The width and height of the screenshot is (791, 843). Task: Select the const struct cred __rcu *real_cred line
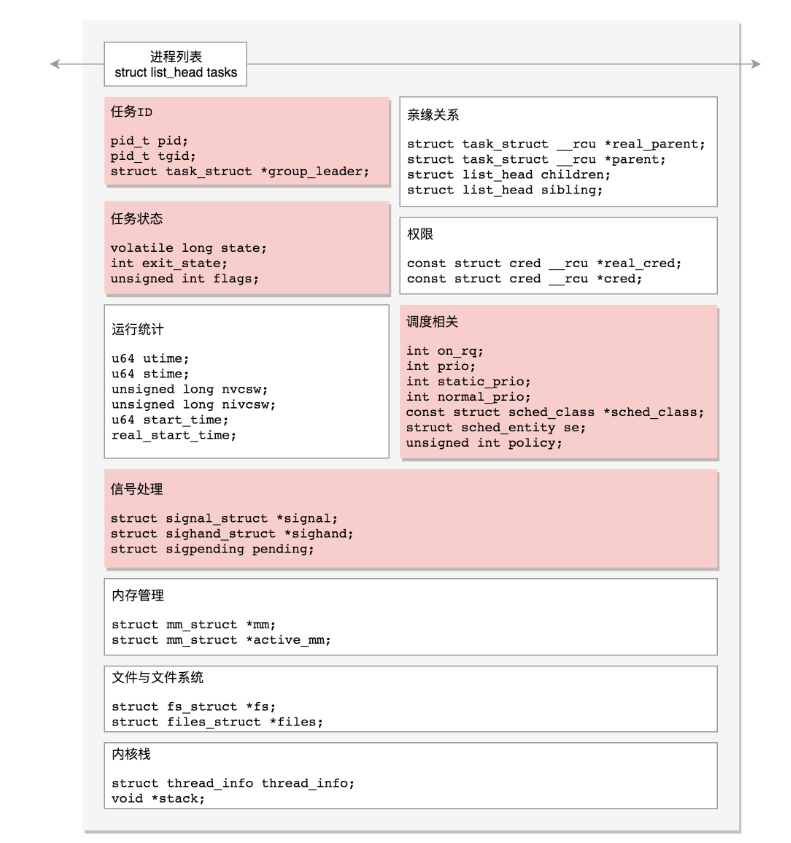[544, 263]
